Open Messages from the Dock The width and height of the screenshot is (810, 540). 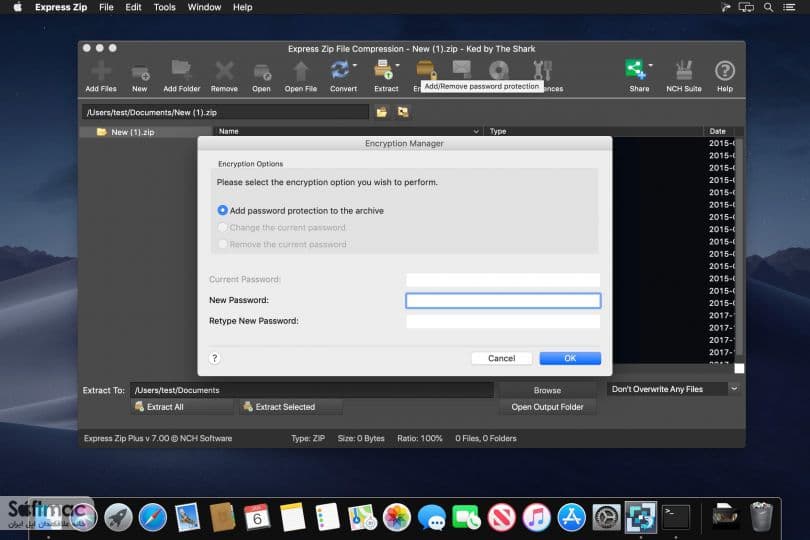tap(432, 517)
